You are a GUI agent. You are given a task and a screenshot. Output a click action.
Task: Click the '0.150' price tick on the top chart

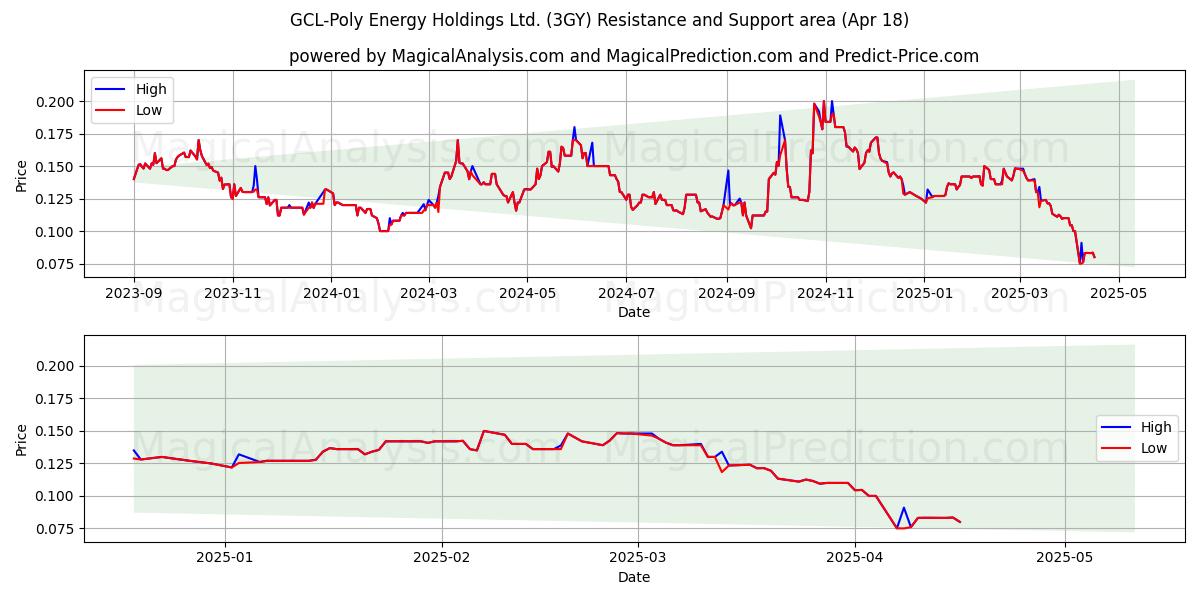point(56,167)
